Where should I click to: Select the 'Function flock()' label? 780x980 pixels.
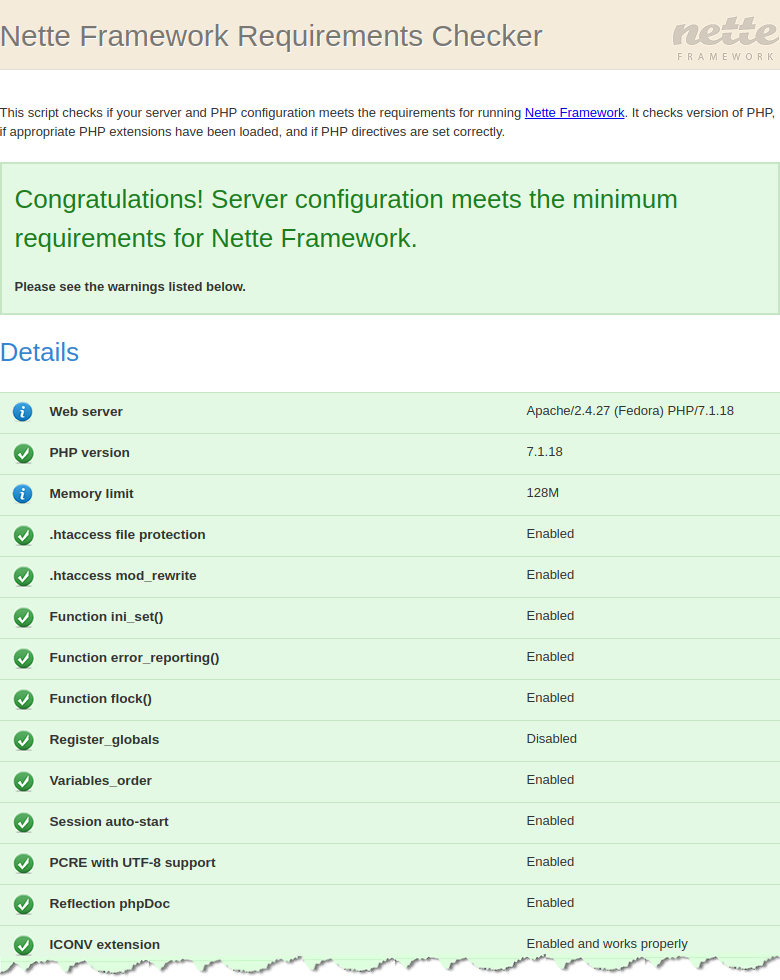(101, 699)
